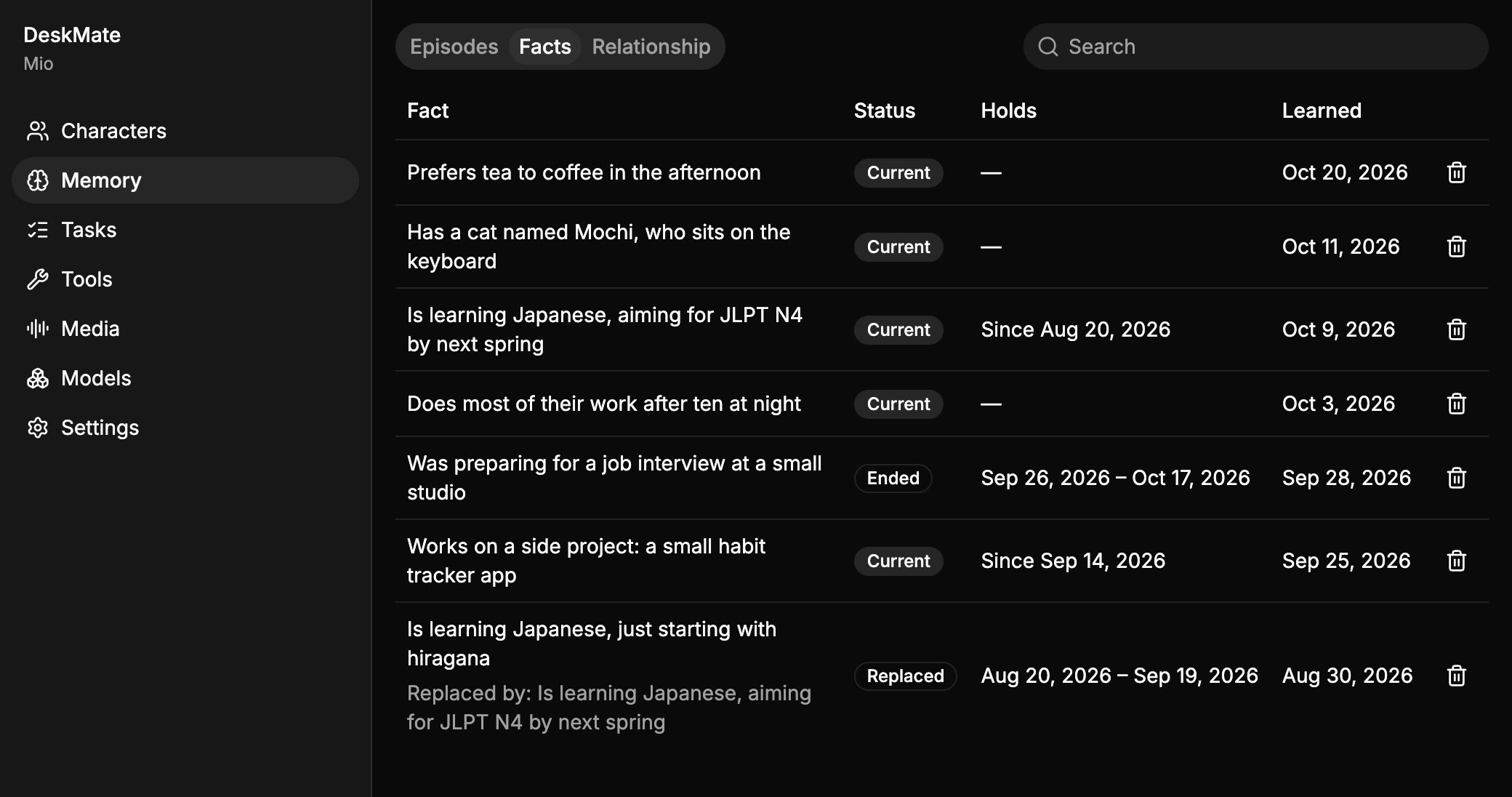Open the Characters section icon
This screenshot has height=797, width=1512.
pos(38,131)
